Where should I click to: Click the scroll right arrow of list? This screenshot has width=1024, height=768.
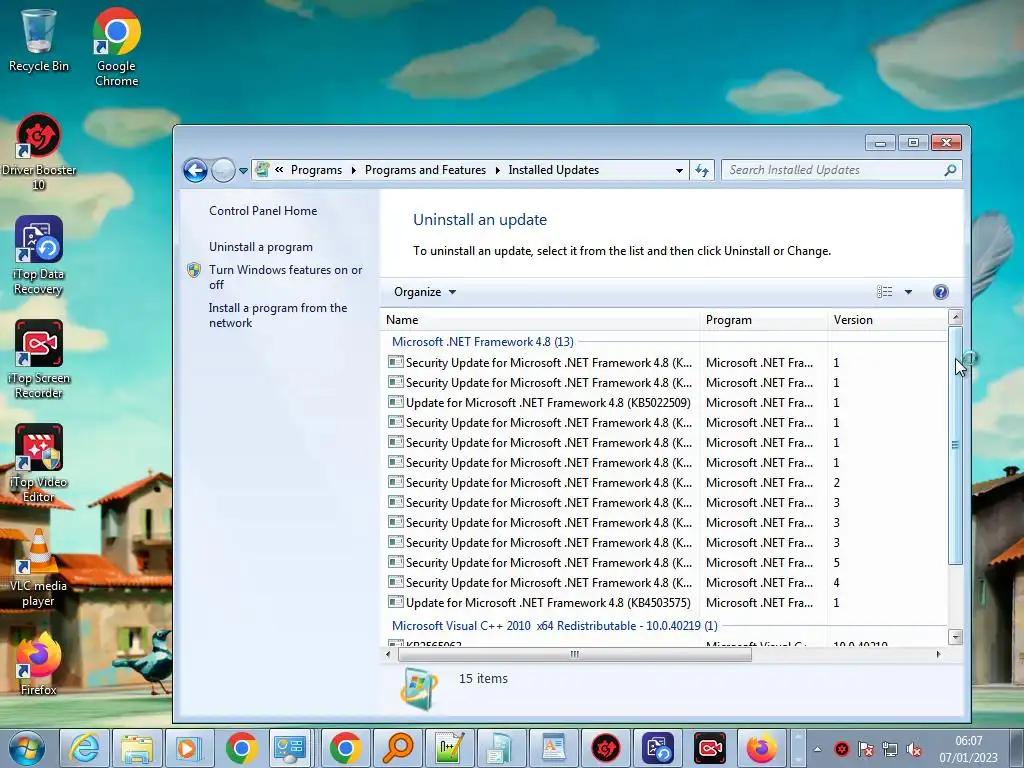point(938,654)
